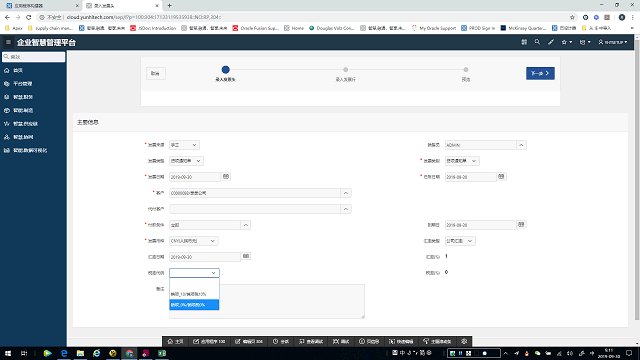Select third wizard step 完成
This screenshot has height=360, width=640.
click(466, 70)
